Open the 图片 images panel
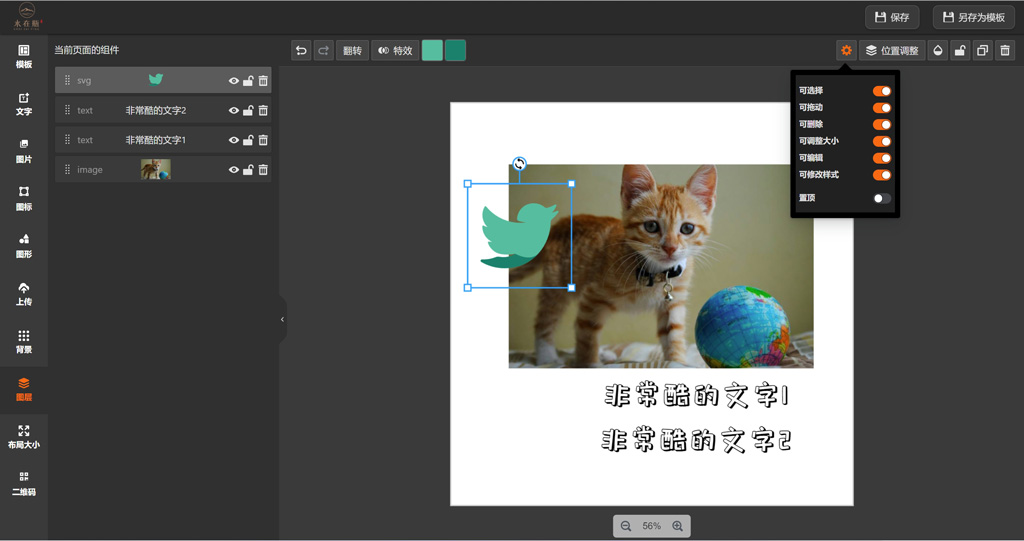Viewport: 1024px width, 541px height. coord(24,152)
